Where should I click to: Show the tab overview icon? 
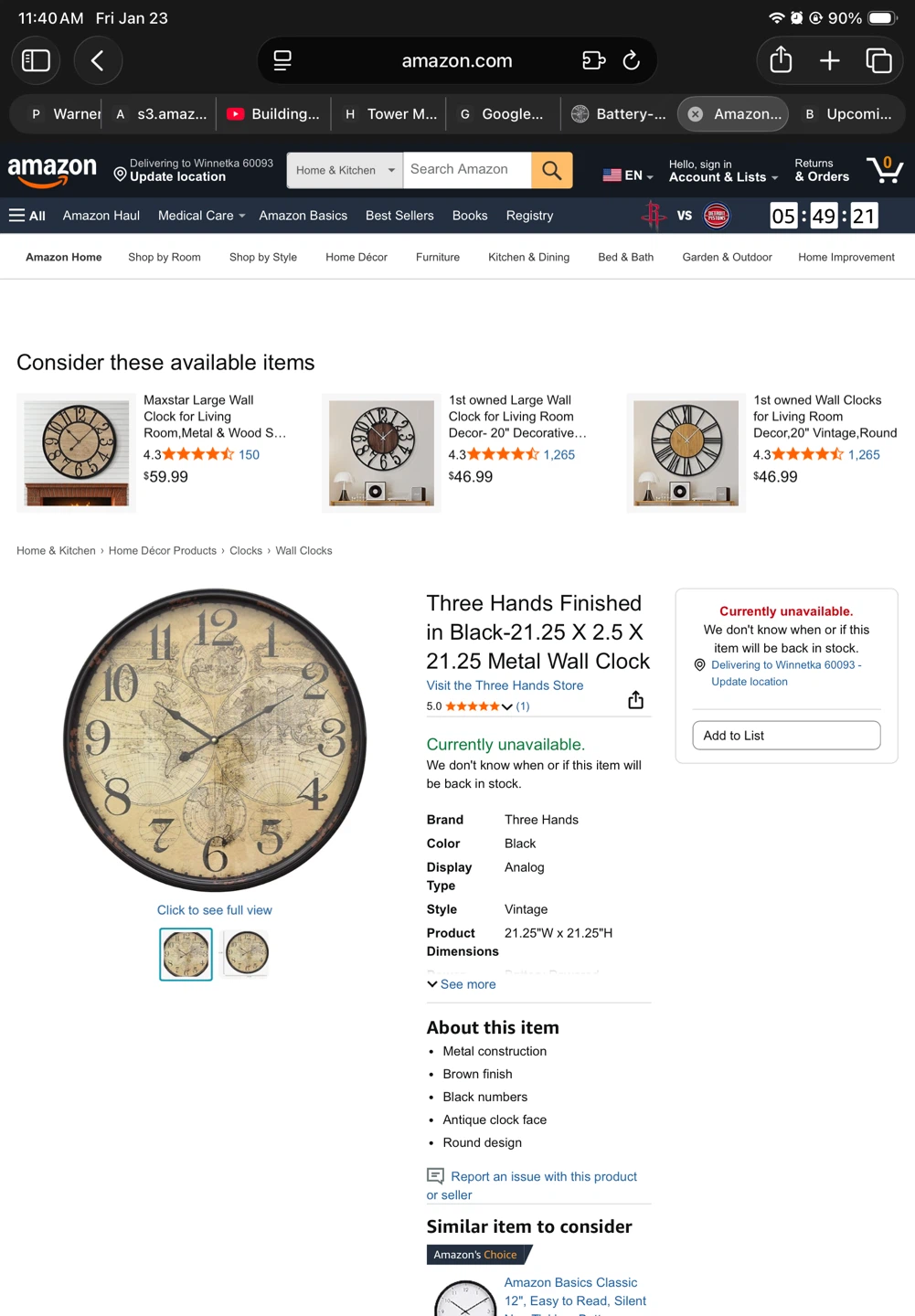878,60
